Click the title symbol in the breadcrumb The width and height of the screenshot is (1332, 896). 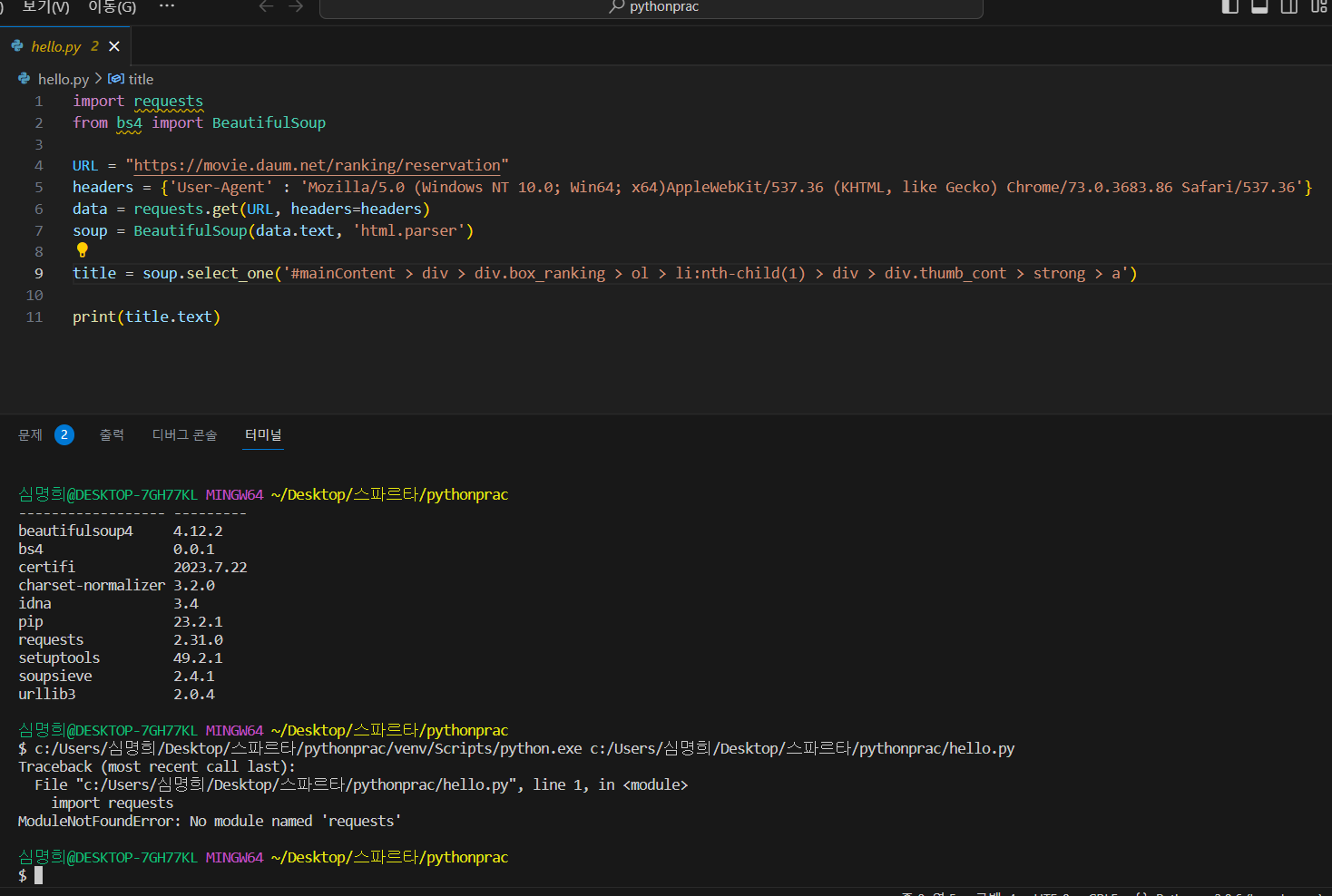coord(141,80)
